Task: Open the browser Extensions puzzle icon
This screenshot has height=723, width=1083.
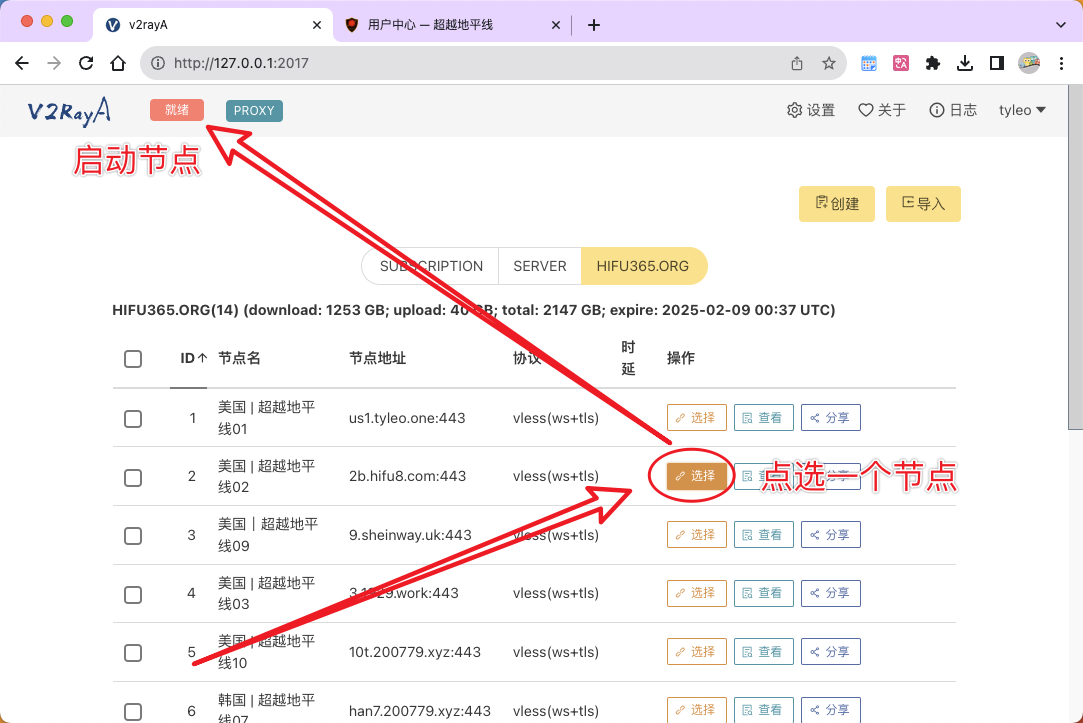Action: 933,63
